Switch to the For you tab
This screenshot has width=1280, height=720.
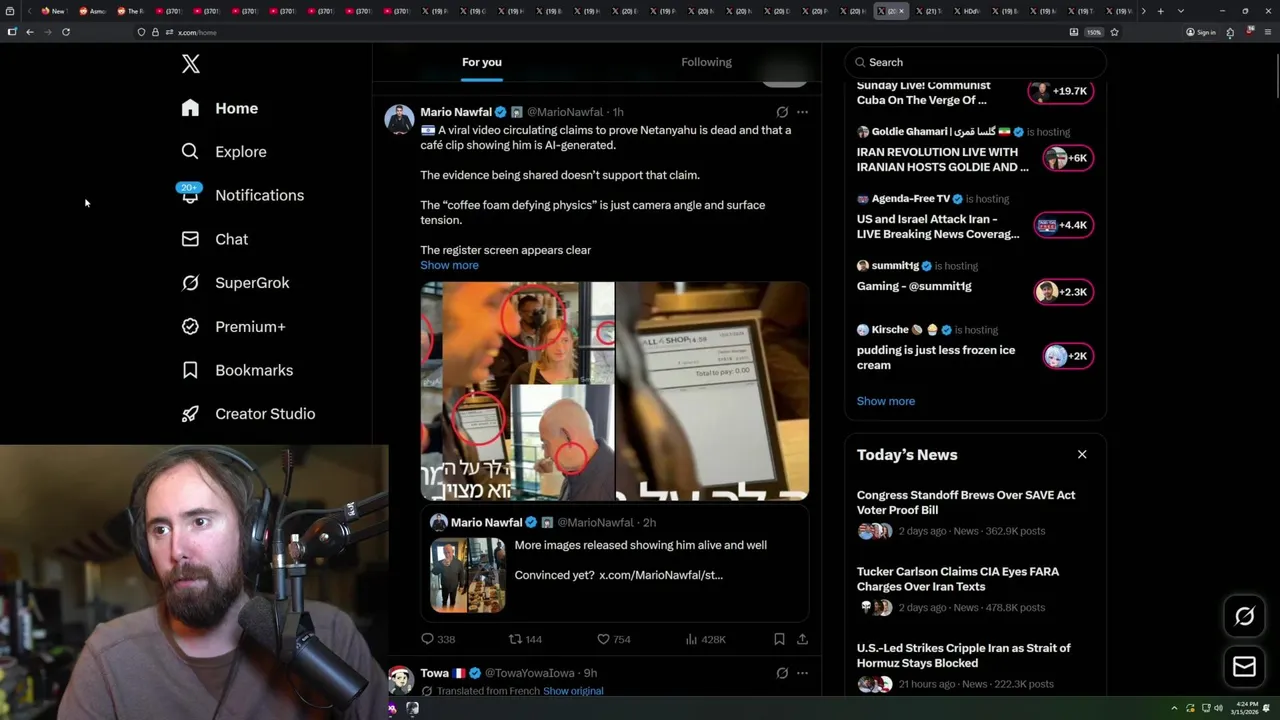(482, 62)
